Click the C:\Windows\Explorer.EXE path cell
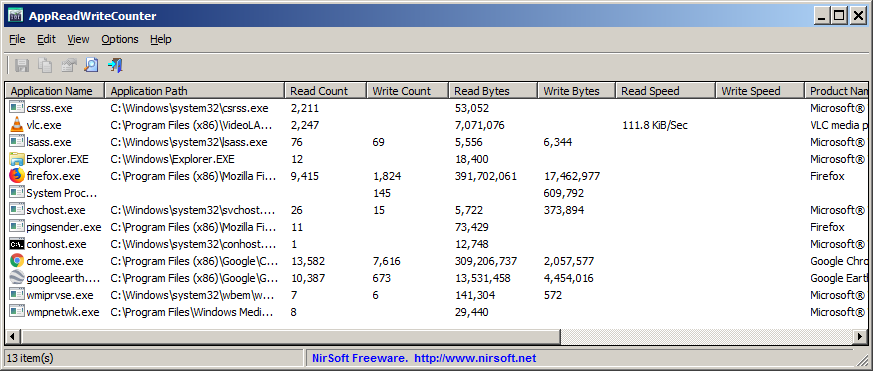The height and width of the screenshot is (371, 873). point(173,159)
